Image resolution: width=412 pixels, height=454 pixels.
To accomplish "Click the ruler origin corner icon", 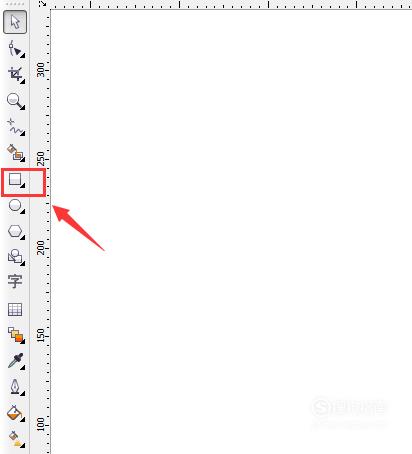I will (x=42, y=4).
